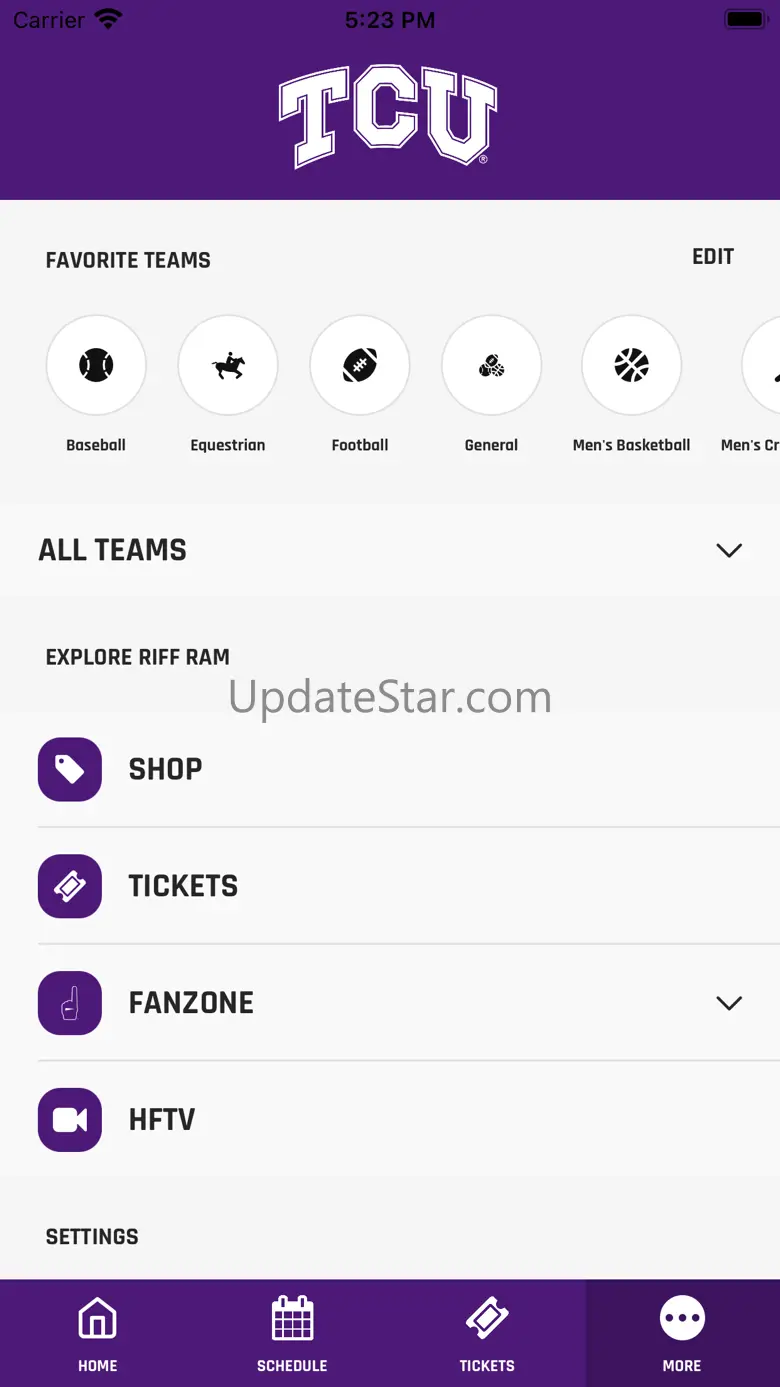Tap the purple Tickets list icon
Viewport: 780px width, 1387px height.
pos(70,886)
